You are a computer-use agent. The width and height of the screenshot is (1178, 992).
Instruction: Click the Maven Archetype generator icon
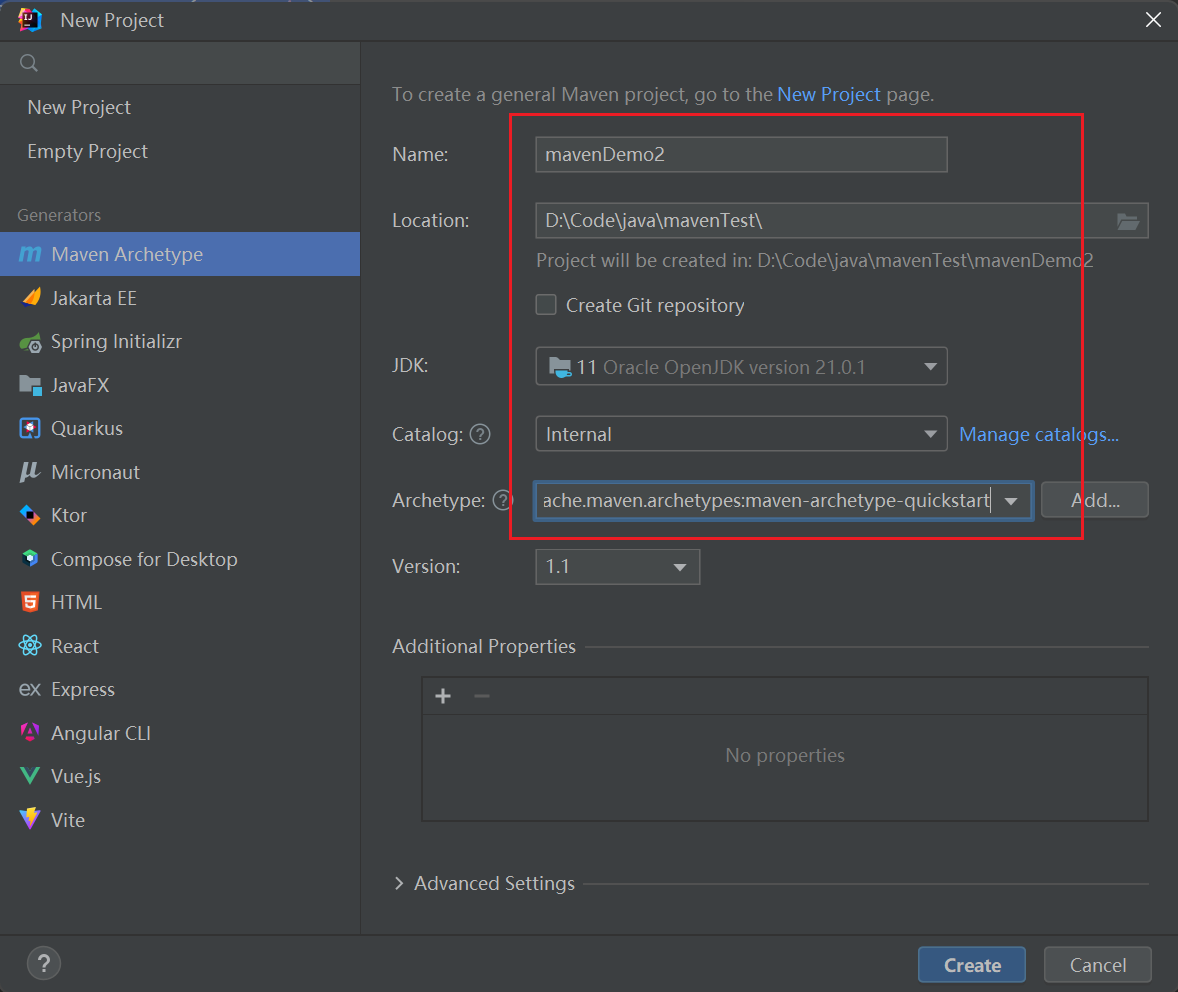point(30,255)
